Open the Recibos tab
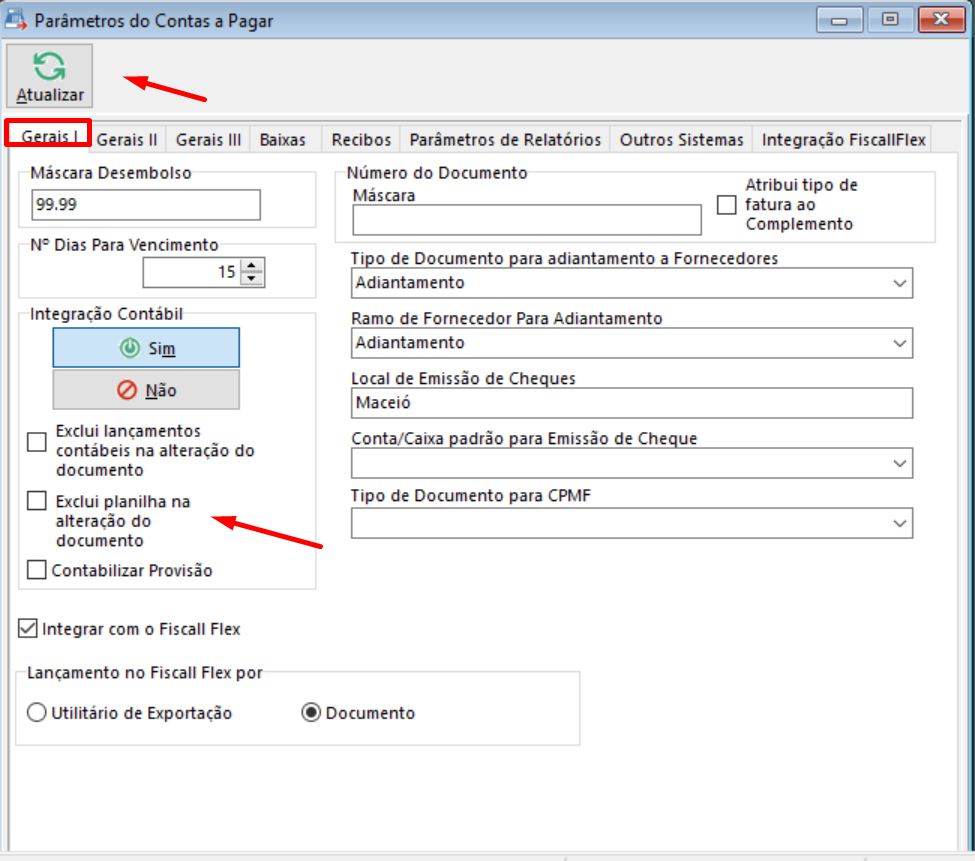 click(361, 140)
